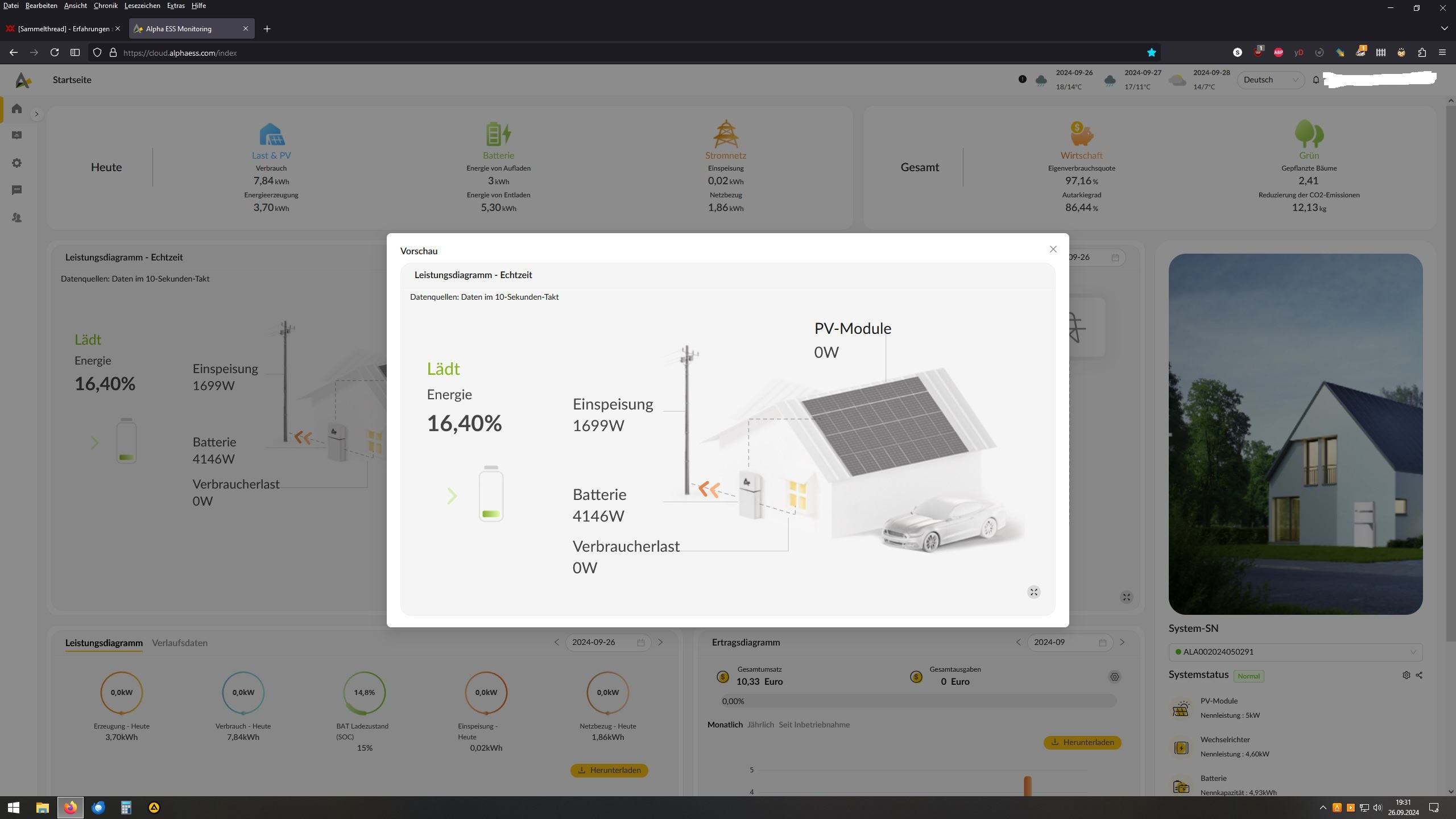Open the Firefox application menu
Viewport: 1456px width, 819px height.
(1442, 52)
